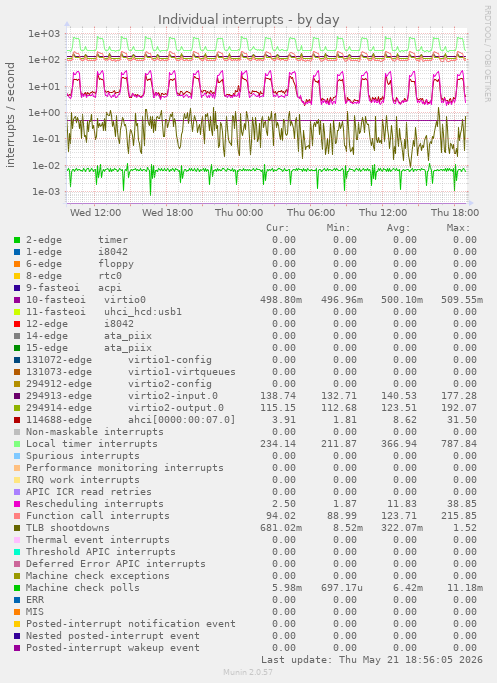Click the magenta Rescheduling interrupts swatch
Image resolution: width=497 pixels, height=683 pixels.
point(17,504)
